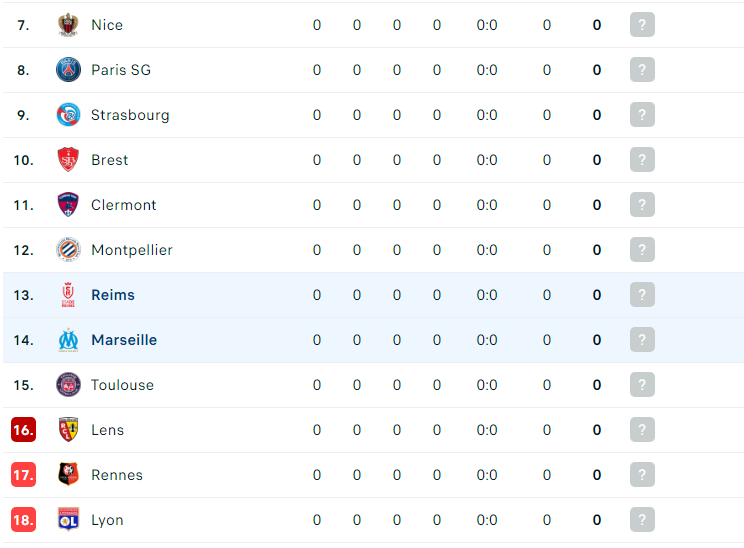Click the Lens club crest

(x=68, y=429)
